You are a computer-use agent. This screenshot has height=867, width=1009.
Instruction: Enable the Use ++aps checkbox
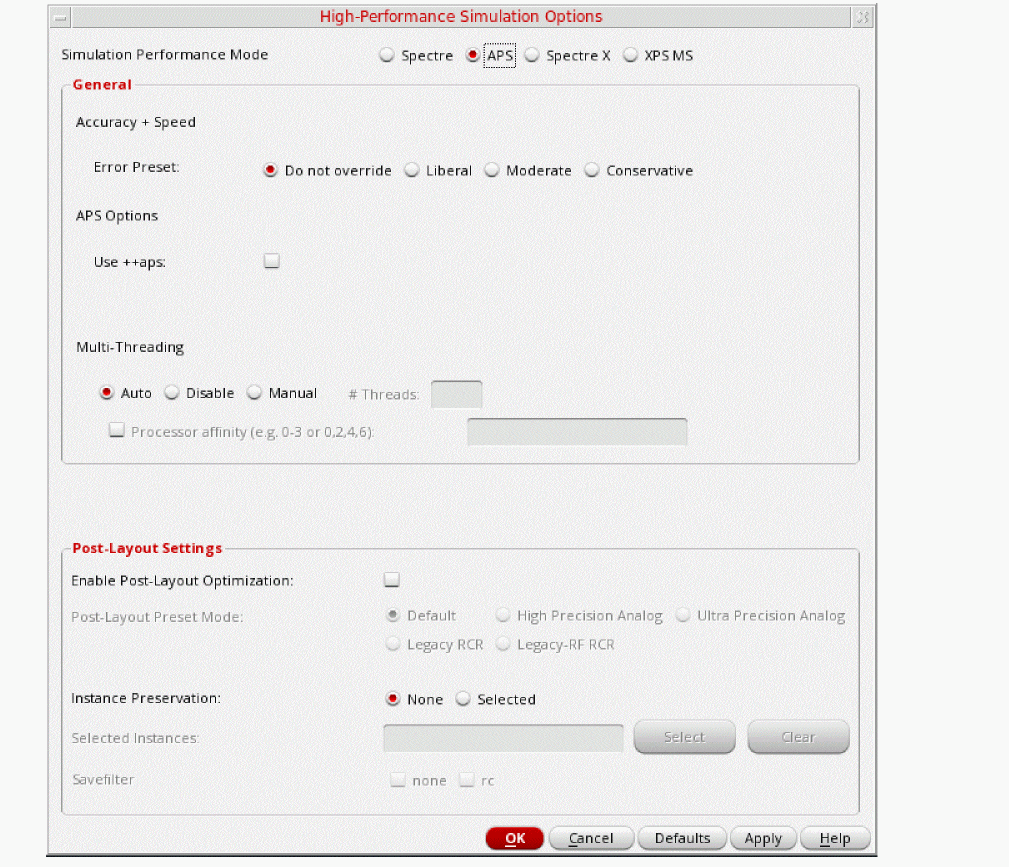pyautogui.click(x=272, y=261)
